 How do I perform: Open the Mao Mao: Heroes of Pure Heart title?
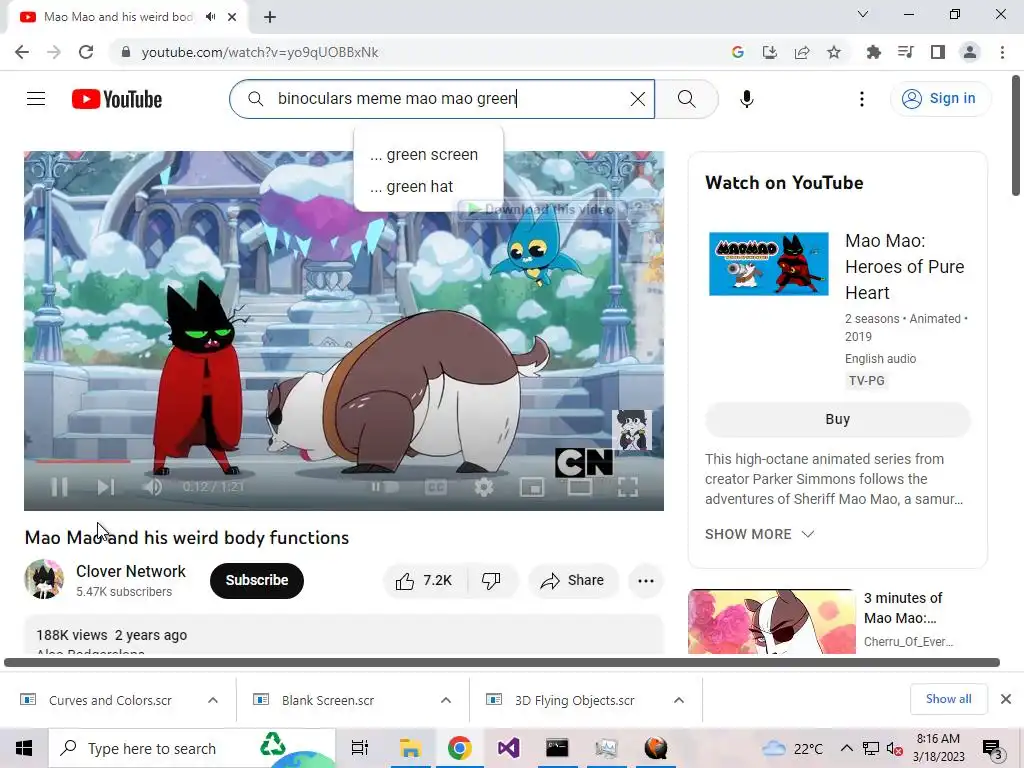click(x=904, y=266)
